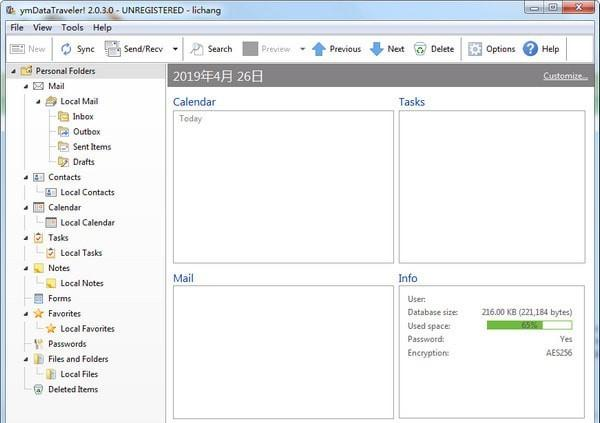The height and width of the screenshot is (423, 600).
Task: Open the Preview dropdown arrow
Action: pos(303,49)
